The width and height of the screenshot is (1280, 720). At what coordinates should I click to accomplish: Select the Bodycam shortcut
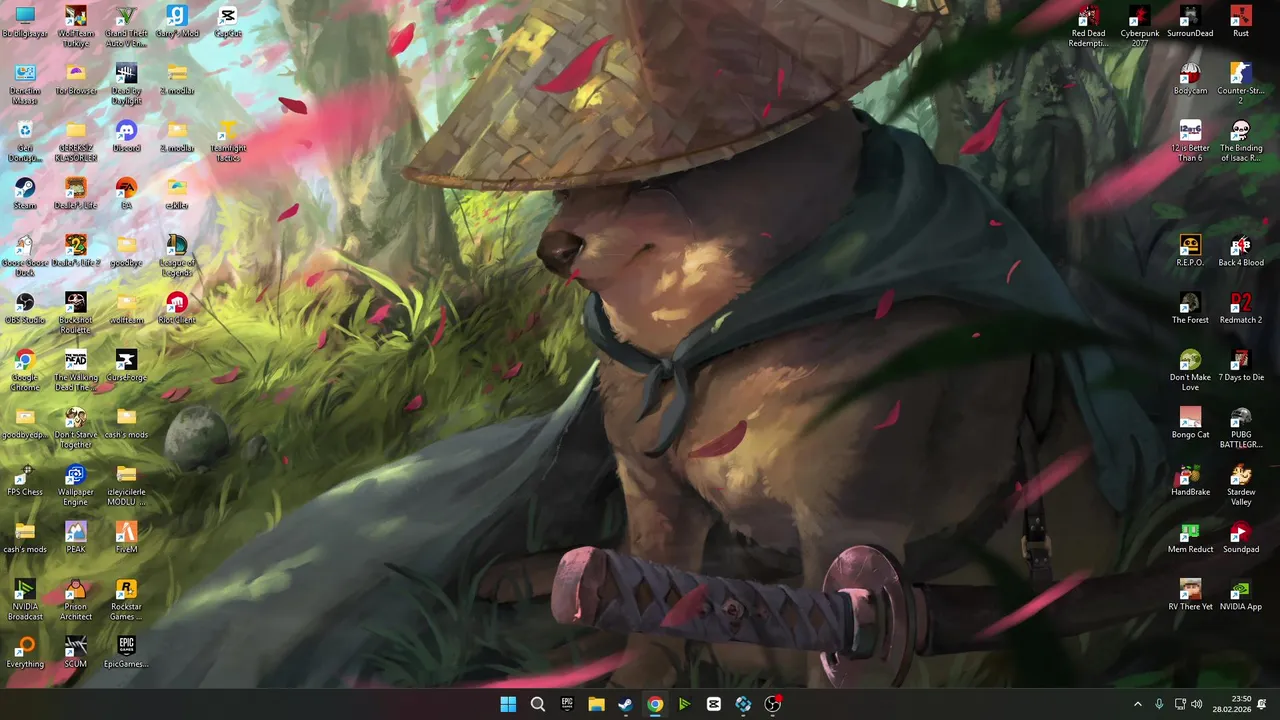[1190, 79]
